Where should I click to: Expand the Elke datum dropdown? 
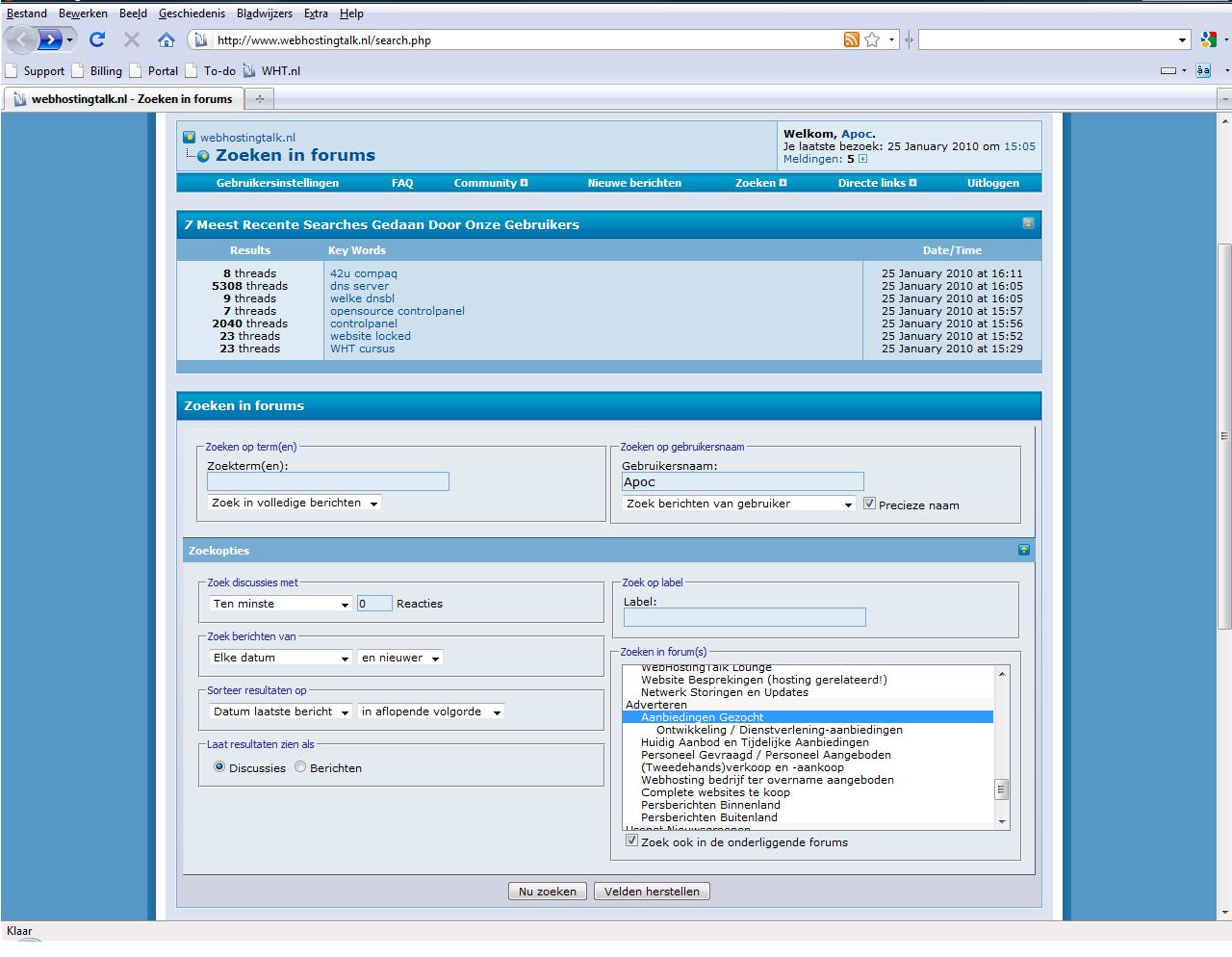[x=281, y=658]
